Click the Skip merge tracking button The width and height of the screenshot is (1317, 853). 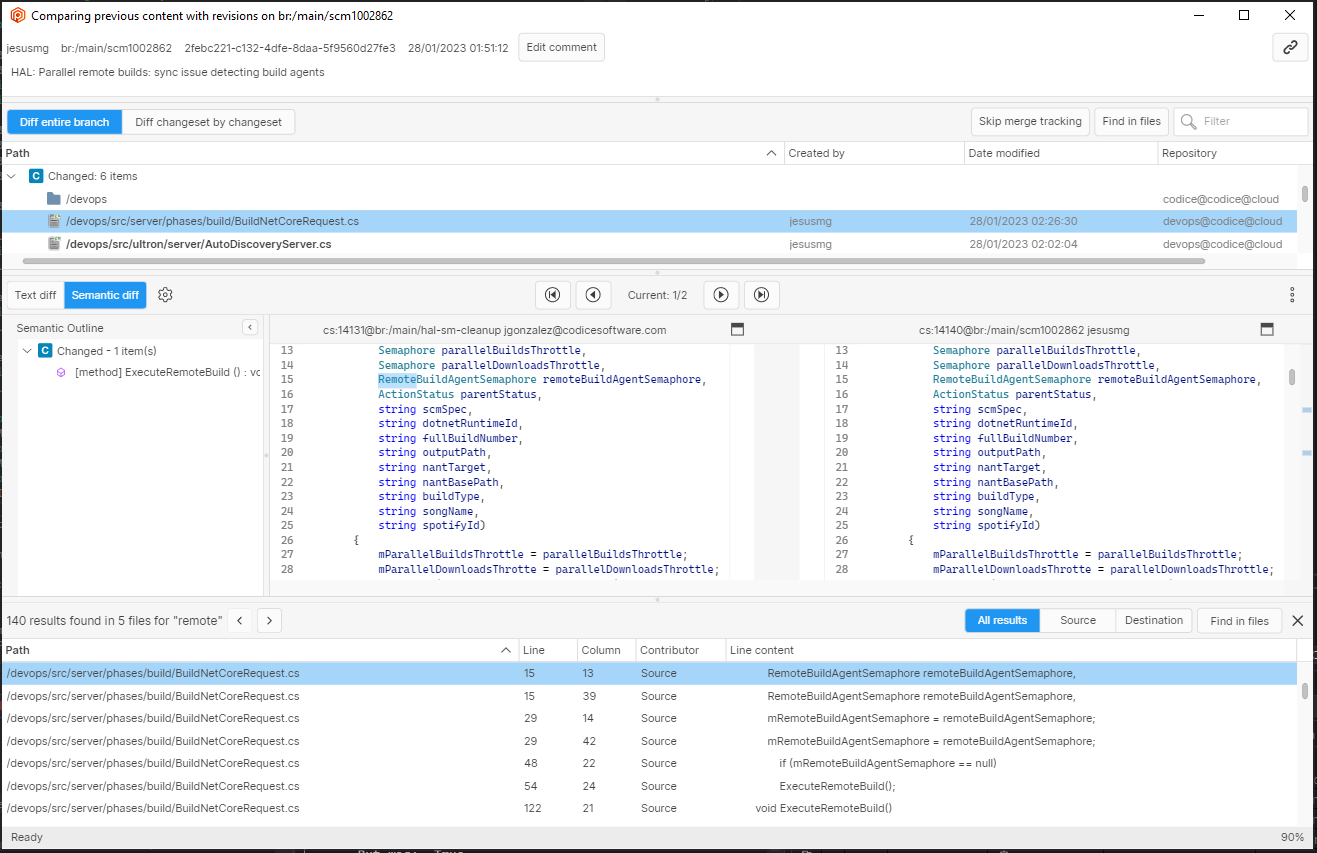click(x=1030, y=121)
